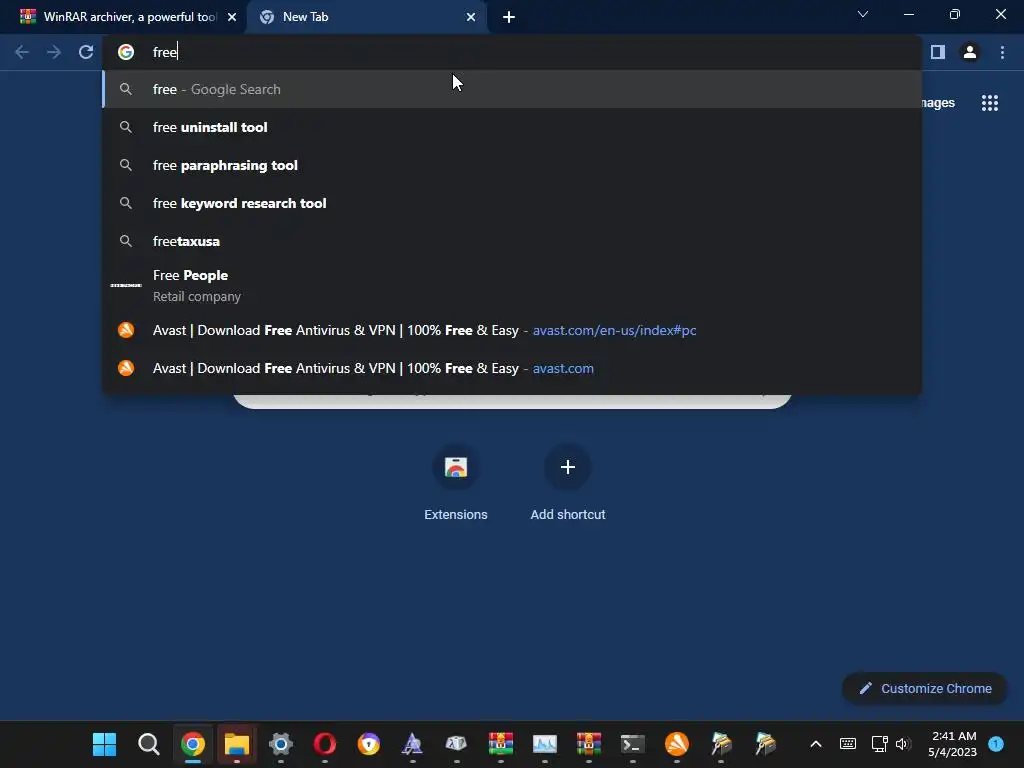1024x768 pixels.
Task: Click the address bar with 'free' typed
Action: [512, 52]
